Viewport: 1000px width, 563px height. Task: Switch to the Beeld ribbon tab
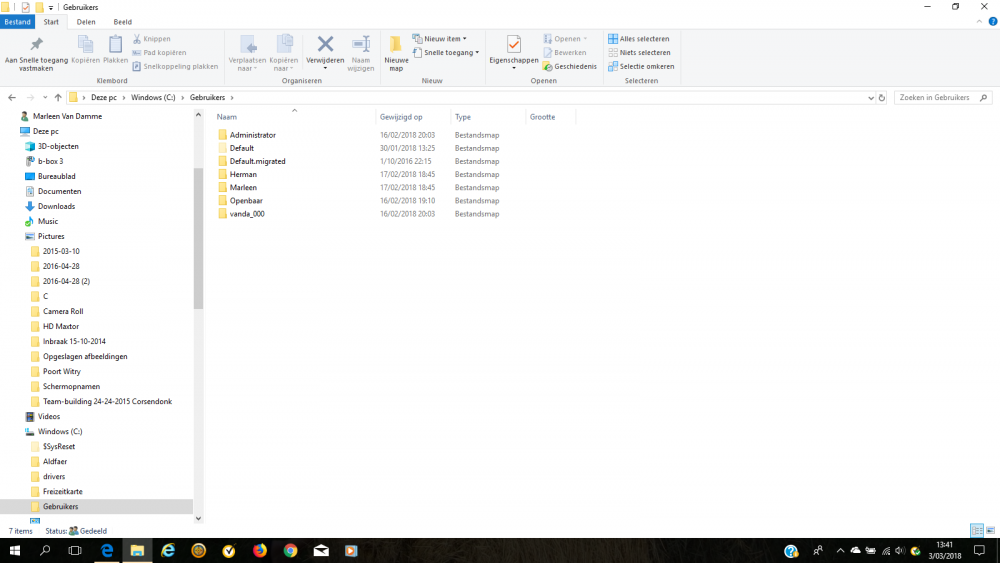(x=122, y=21)
